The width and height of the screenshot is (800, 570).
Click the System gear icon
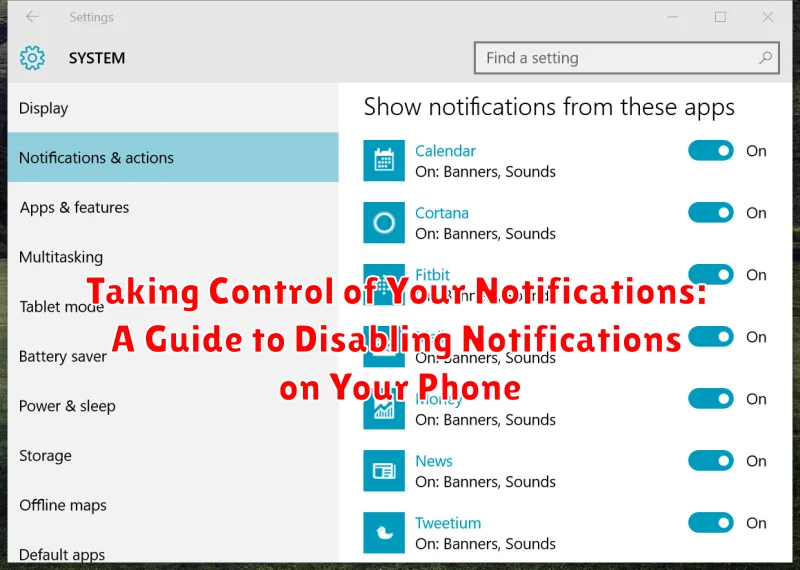click(x=32, y=58)
